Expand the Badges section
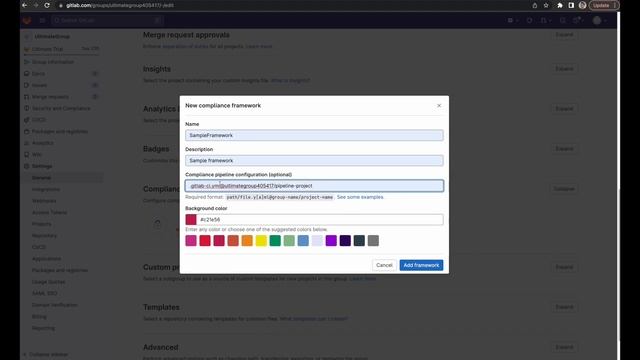640x360 pixels. pos(564,149)
